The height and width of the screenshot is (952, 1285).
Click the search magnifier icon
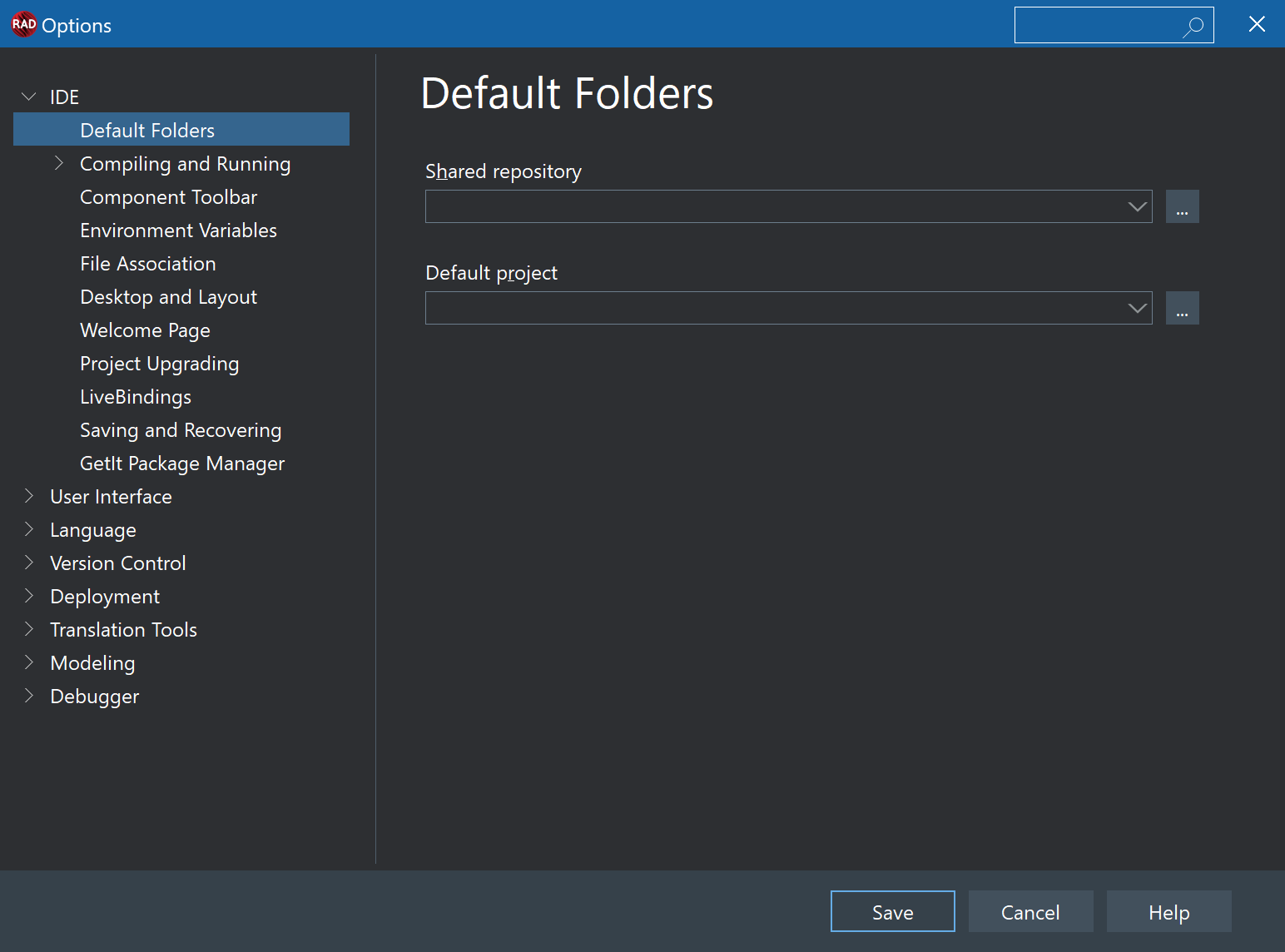tap(1193, 27)
